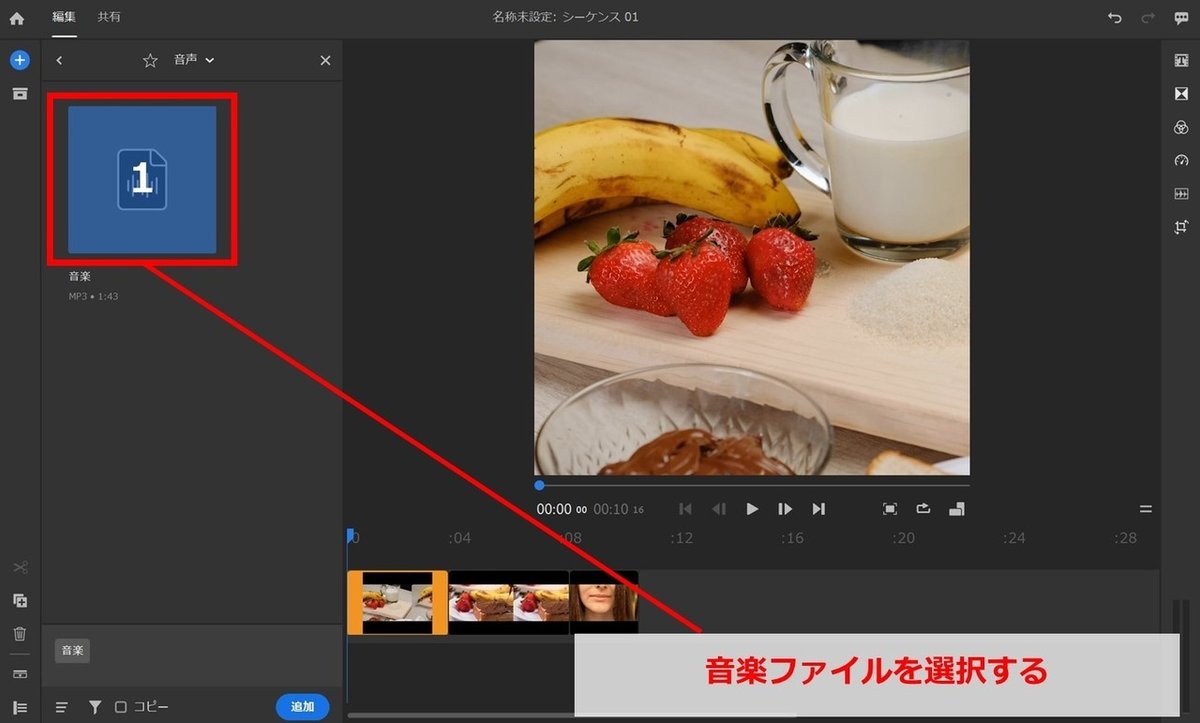Enter fullscreen preview mode
This screenshot has height=723, width=1200.
[890, 509]
